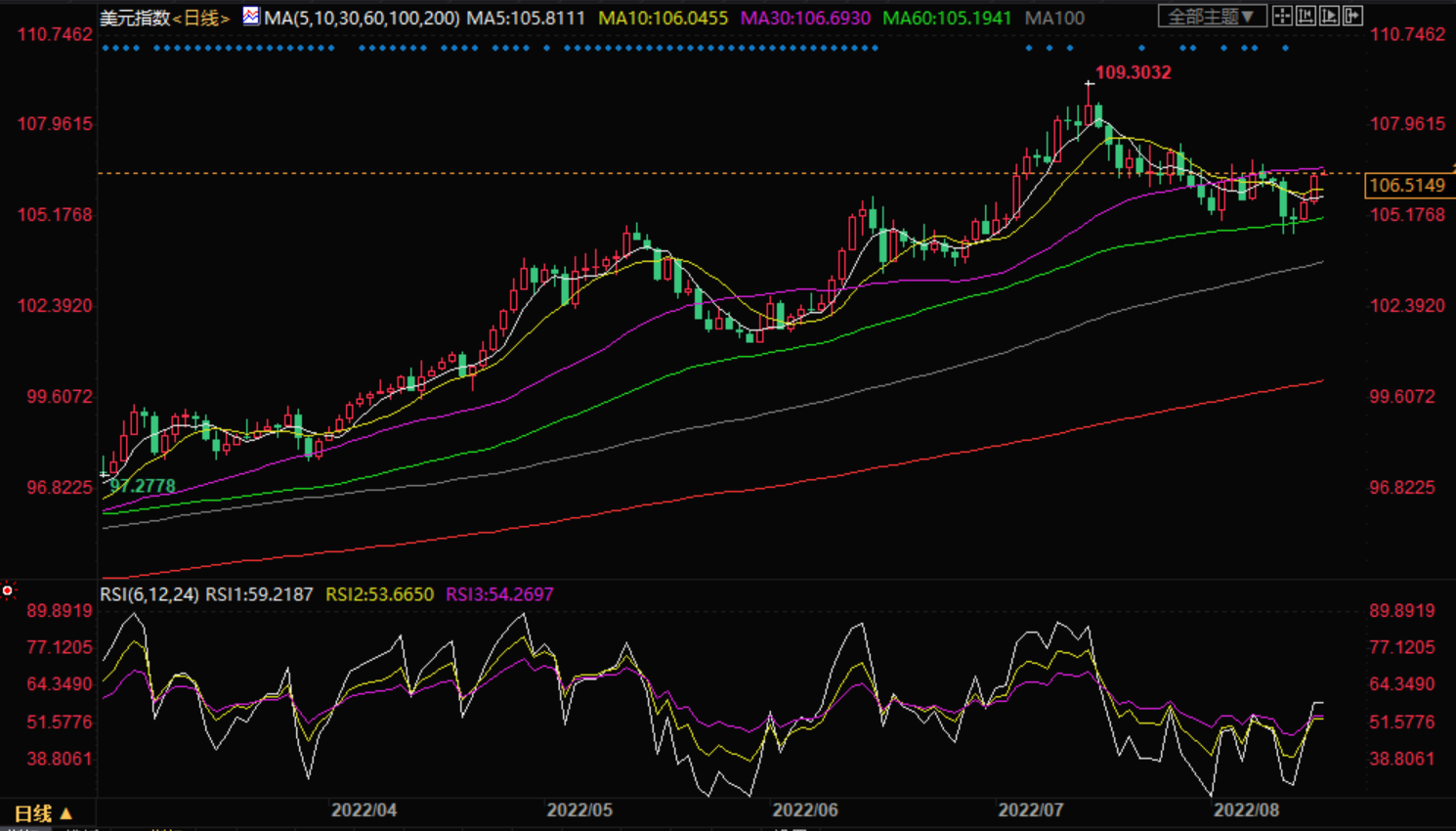Click the MA(5,10,30,60,100,200) indicator label
Image resolution: width=1456 pixels, height=831 pixels.
pyautogui.click(x=362, y=19)
